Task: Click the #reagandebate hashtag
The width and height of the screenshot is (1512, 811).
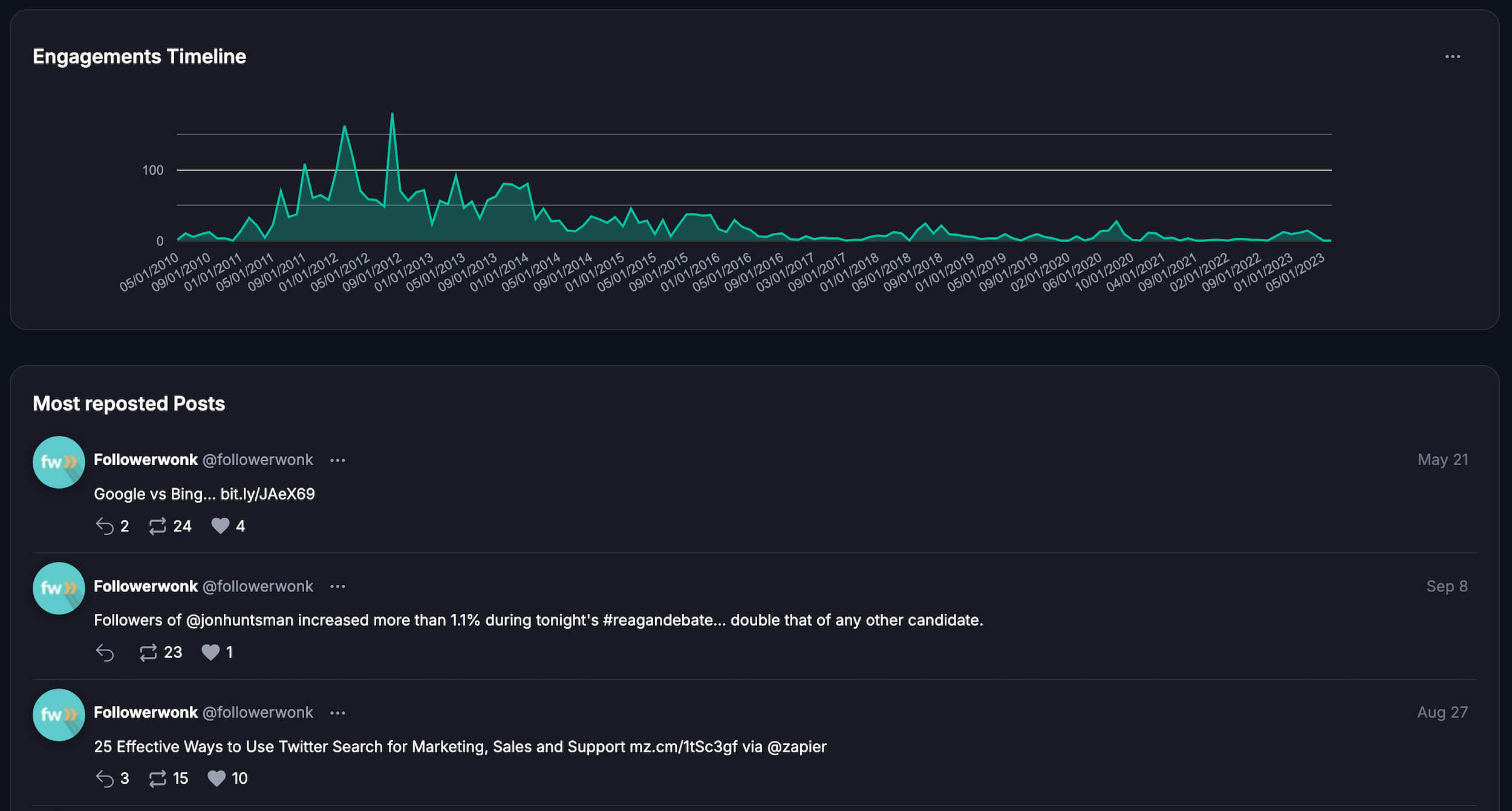Action: point(658,620)
